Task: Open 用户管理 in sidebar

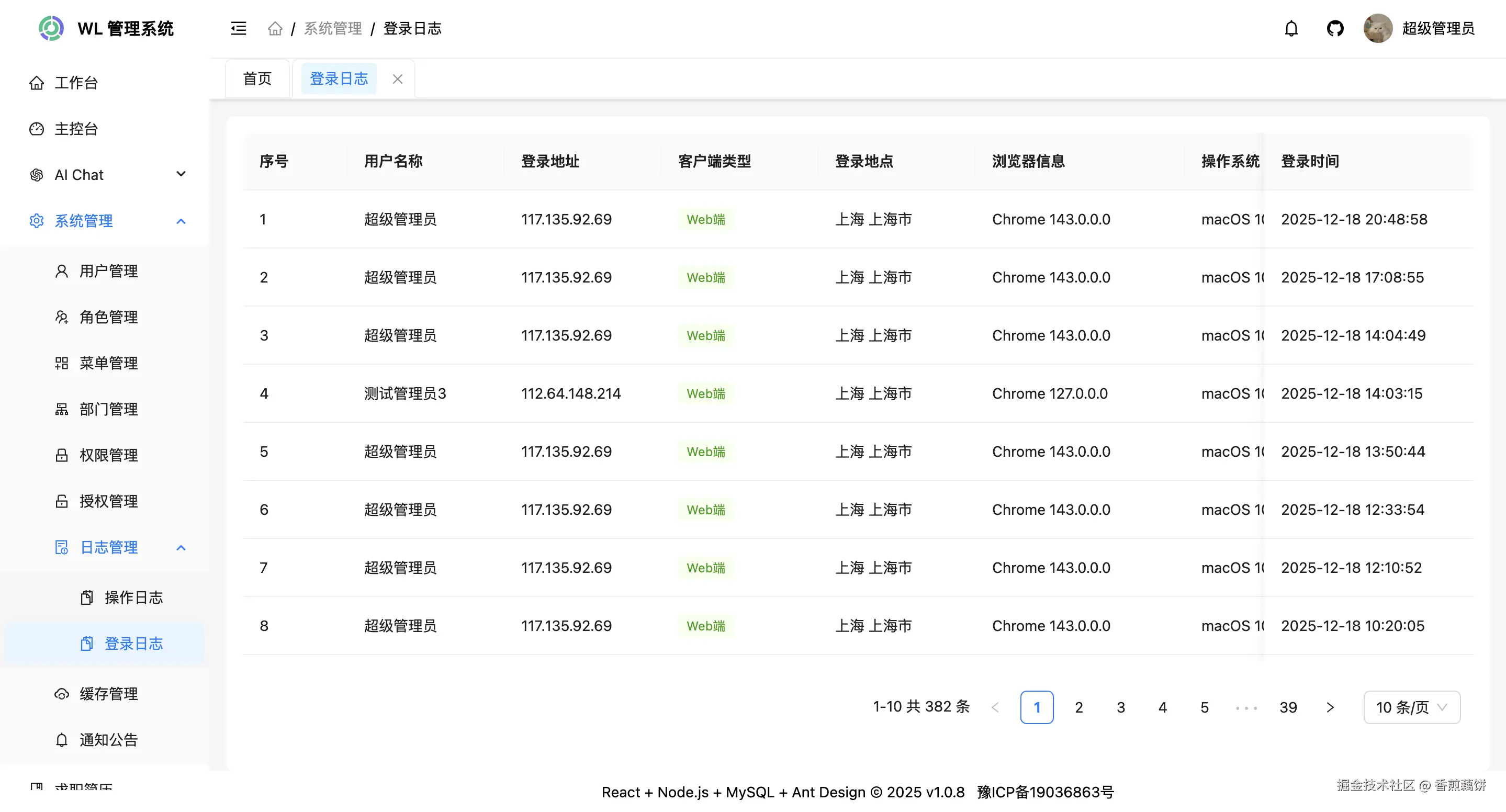Action: tap(109, 271)
